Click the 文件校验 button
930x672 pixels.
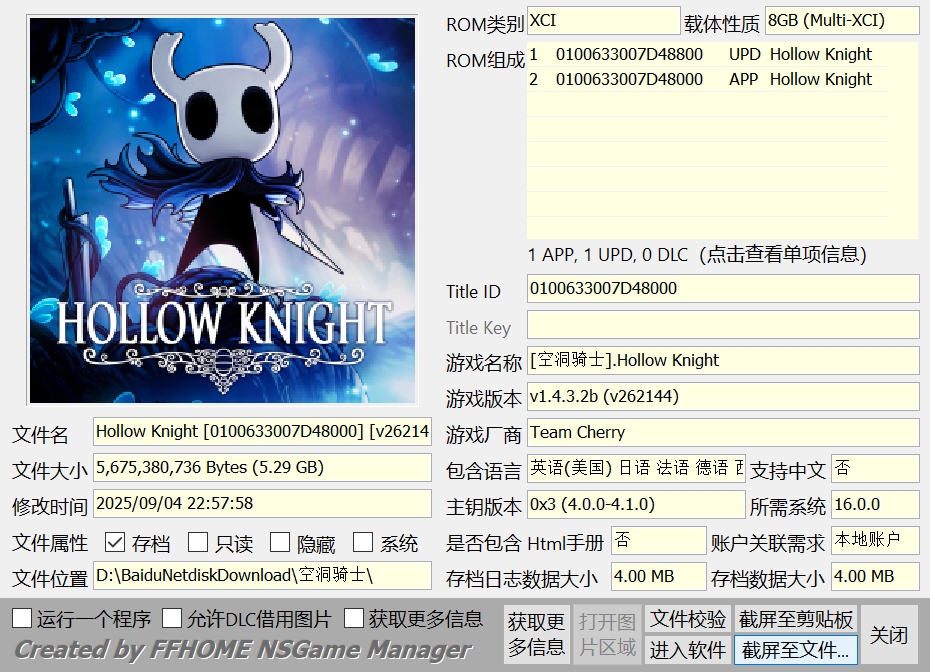688,619
